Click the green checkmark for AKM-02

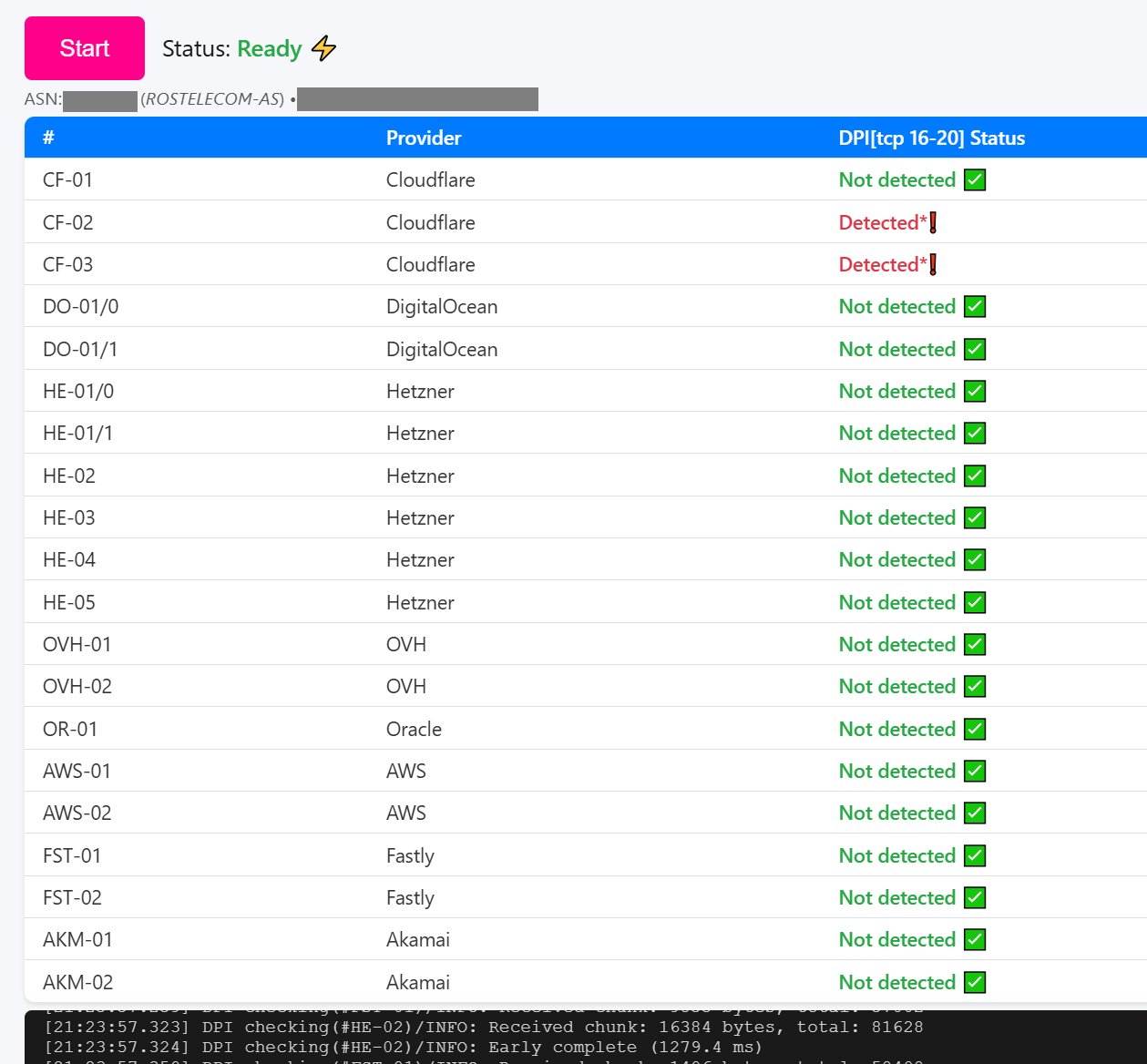pos(975,983)
